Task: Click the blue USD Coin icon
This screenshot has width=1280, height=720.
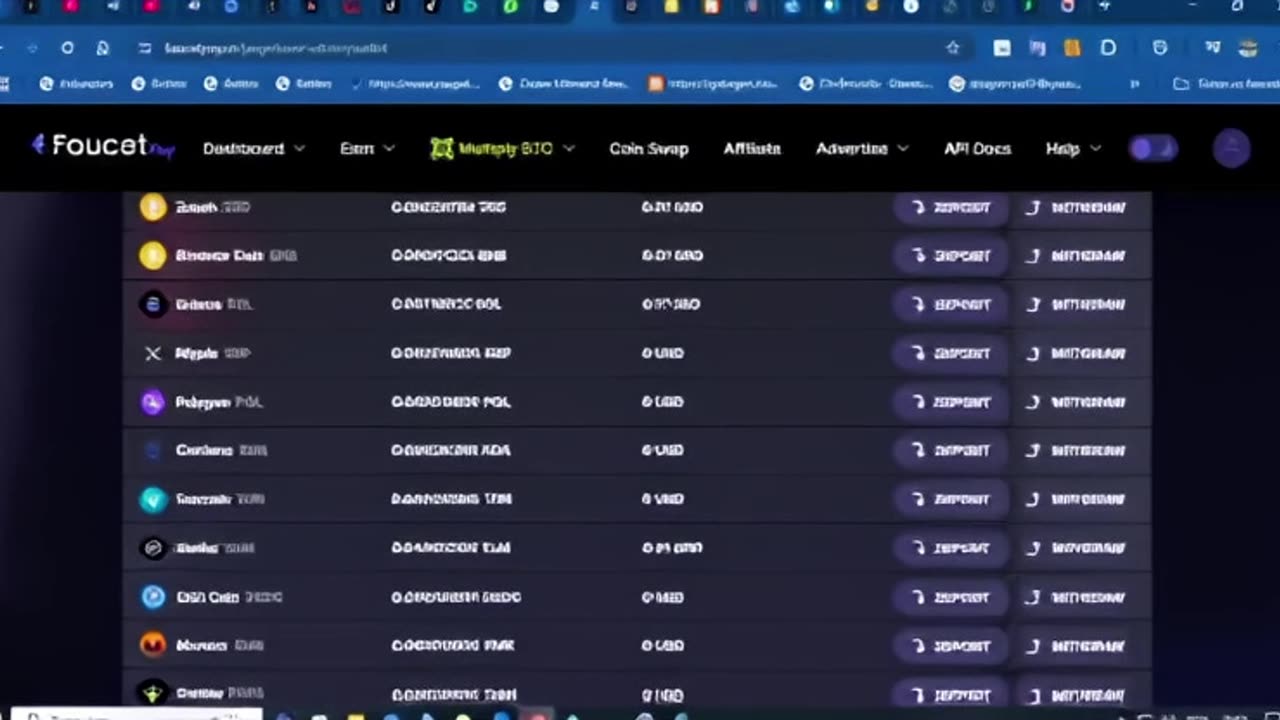Action: pos(152,597)
